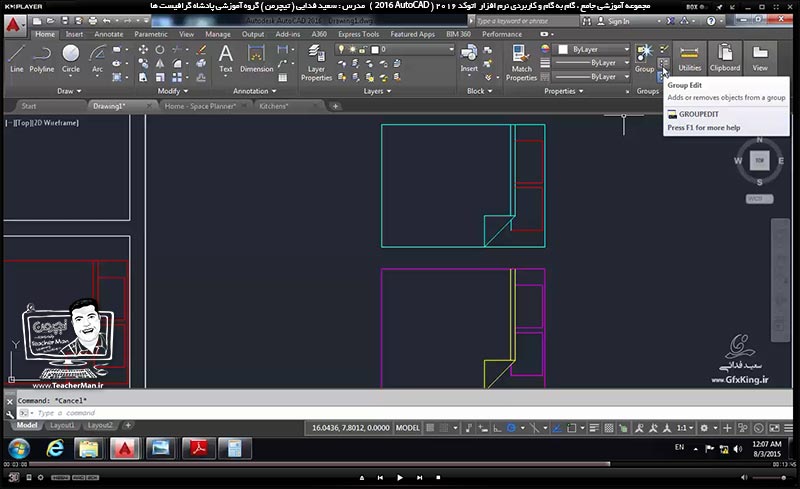The width and height of the screenshot is (800, 489).
Task: Expand the Draw panel
Action: [x=69, y=91]
